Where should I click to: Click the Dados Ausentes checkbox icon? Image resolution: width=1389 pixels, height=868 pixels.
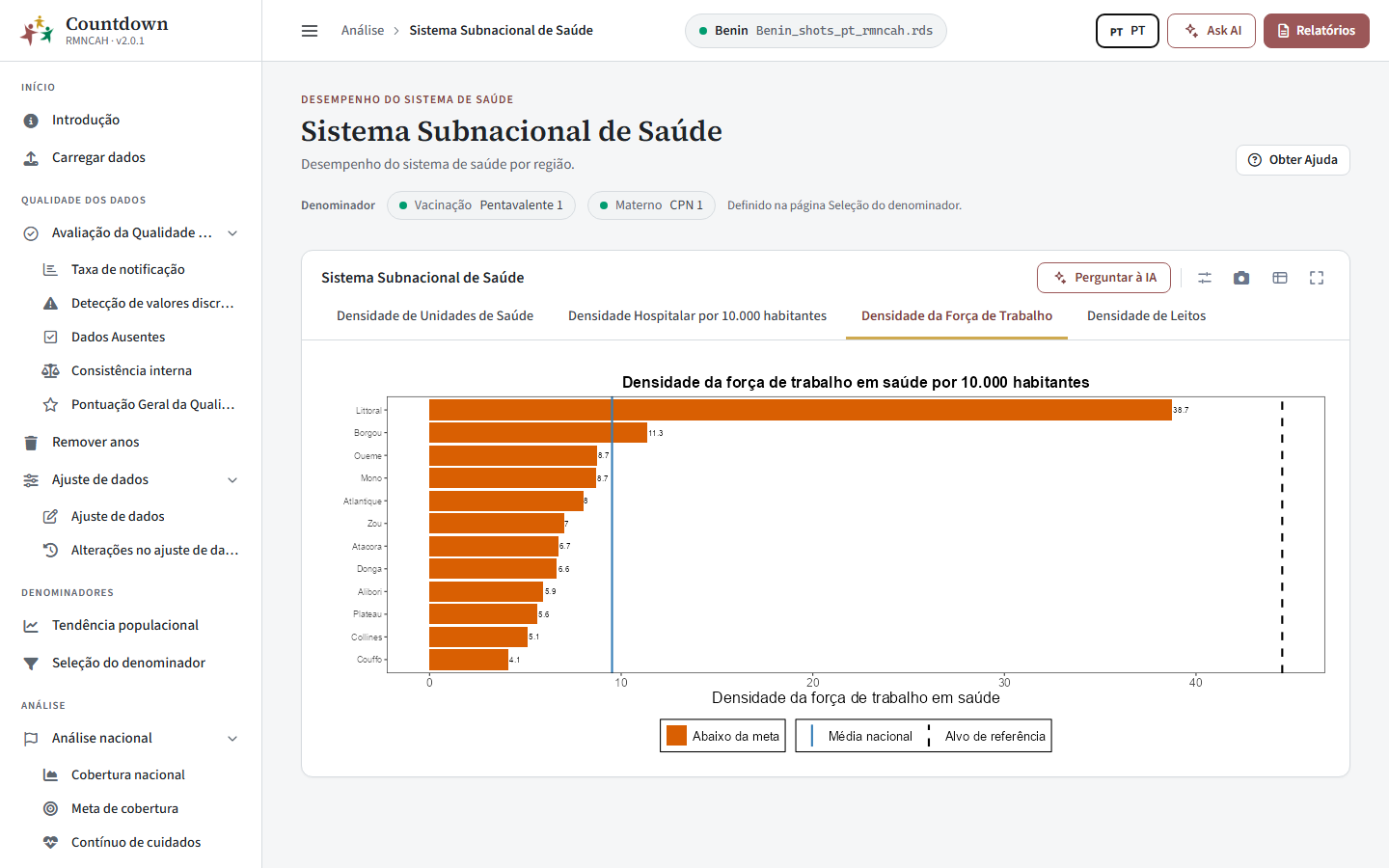point(50,338)
